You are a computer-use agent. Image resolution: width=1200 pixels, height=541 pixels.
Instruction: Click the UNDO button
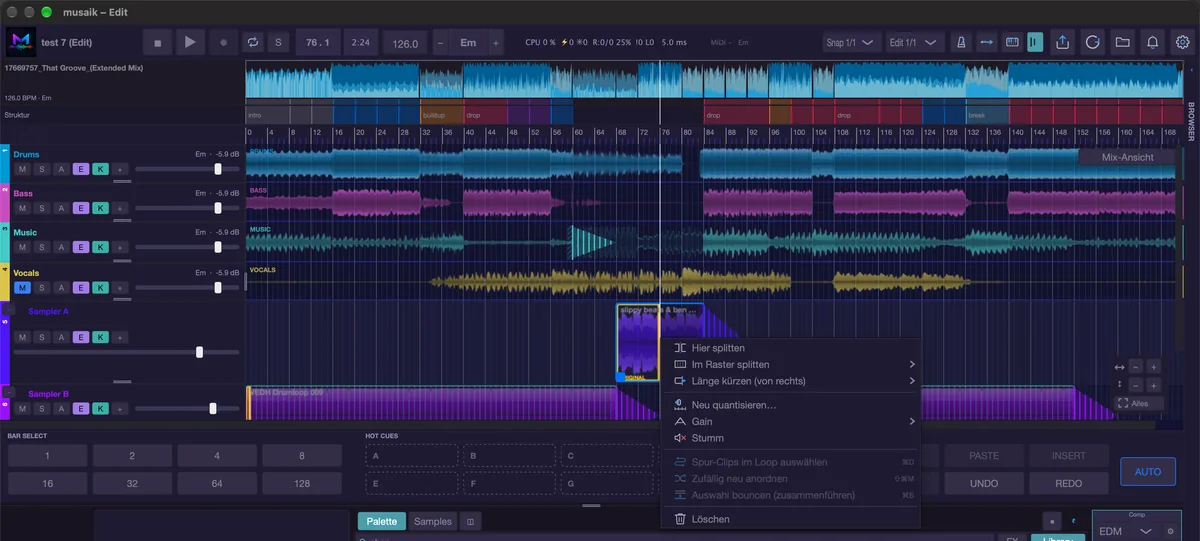click(984, 484)
